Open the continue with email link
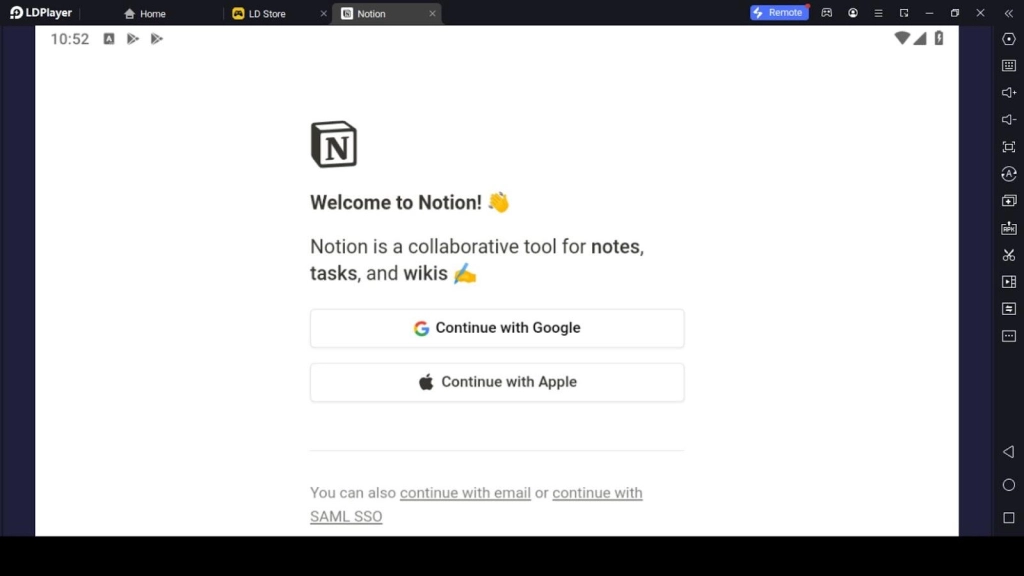This screenshot has width=1024, height=576. [x=465, y=493]
